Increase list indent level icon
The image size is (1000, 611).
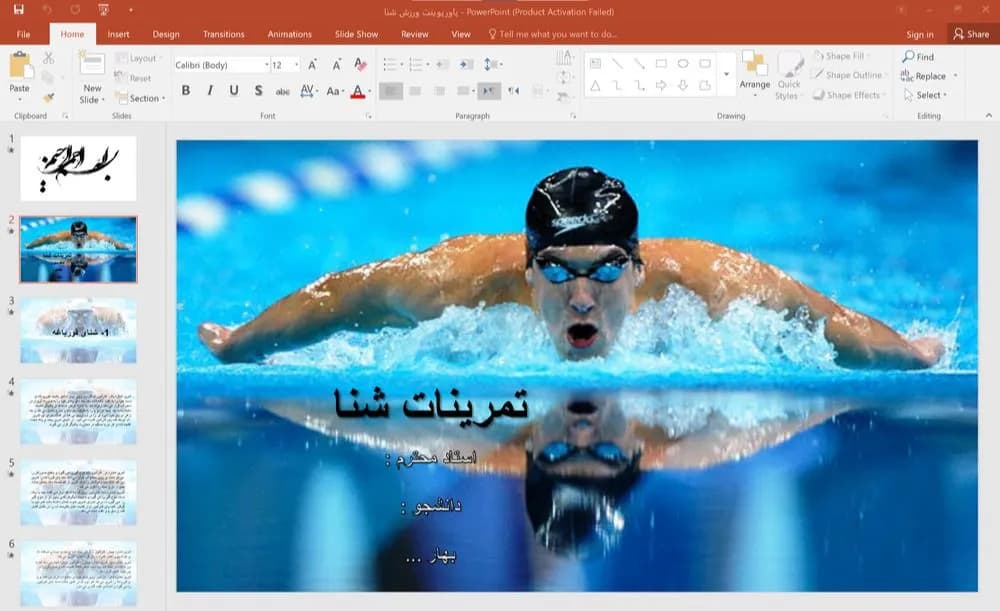466,64
